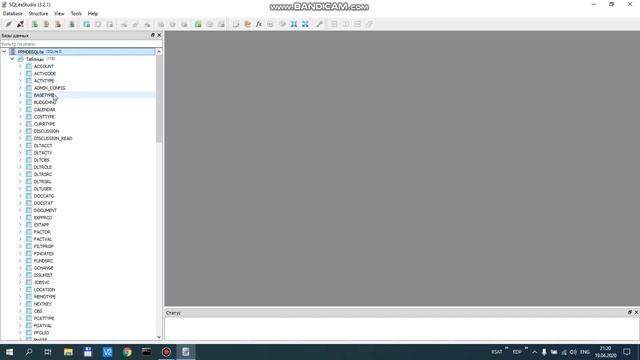Click the tree scrollbar up arrow
This screenshot has width=640, height=360.
[x=159, y=52]
